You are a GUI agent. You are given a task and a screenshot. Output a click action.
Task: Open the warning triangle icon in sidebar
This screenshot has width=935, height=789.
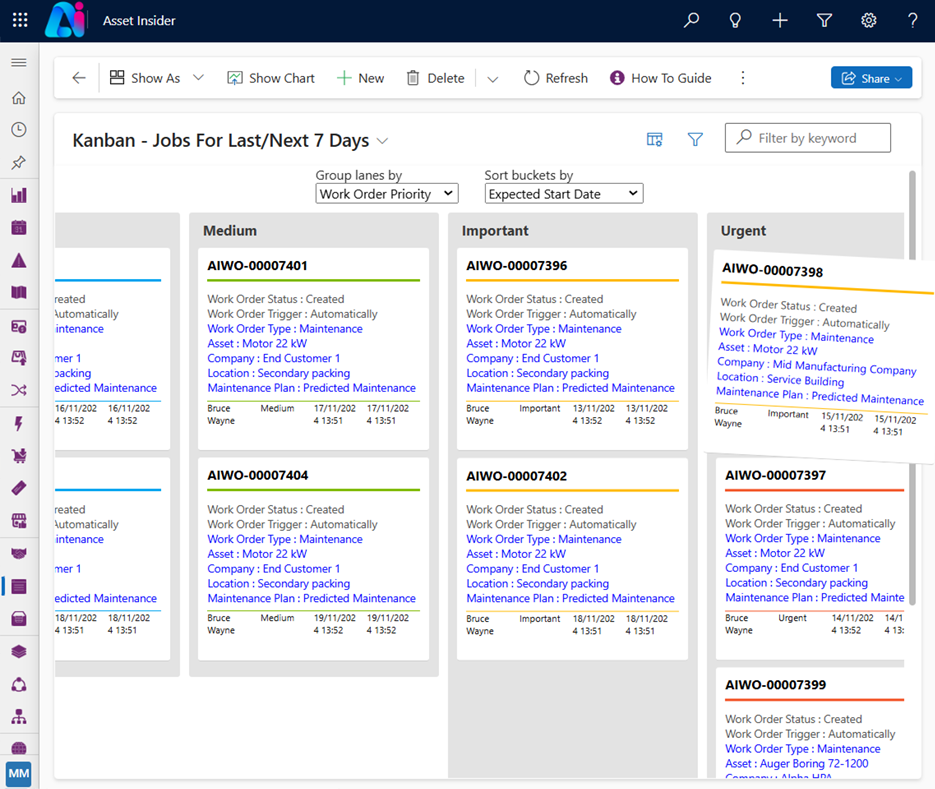pos(19,260)
